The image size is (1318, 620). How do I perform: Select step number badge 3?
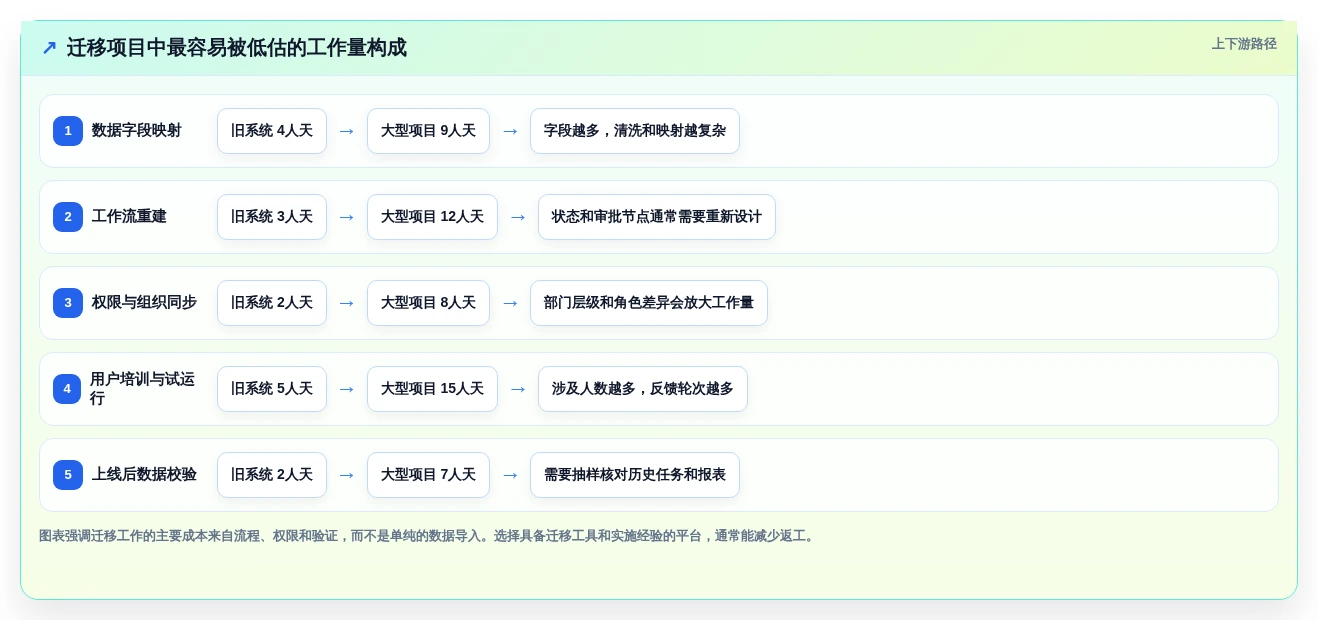point(68,303)
